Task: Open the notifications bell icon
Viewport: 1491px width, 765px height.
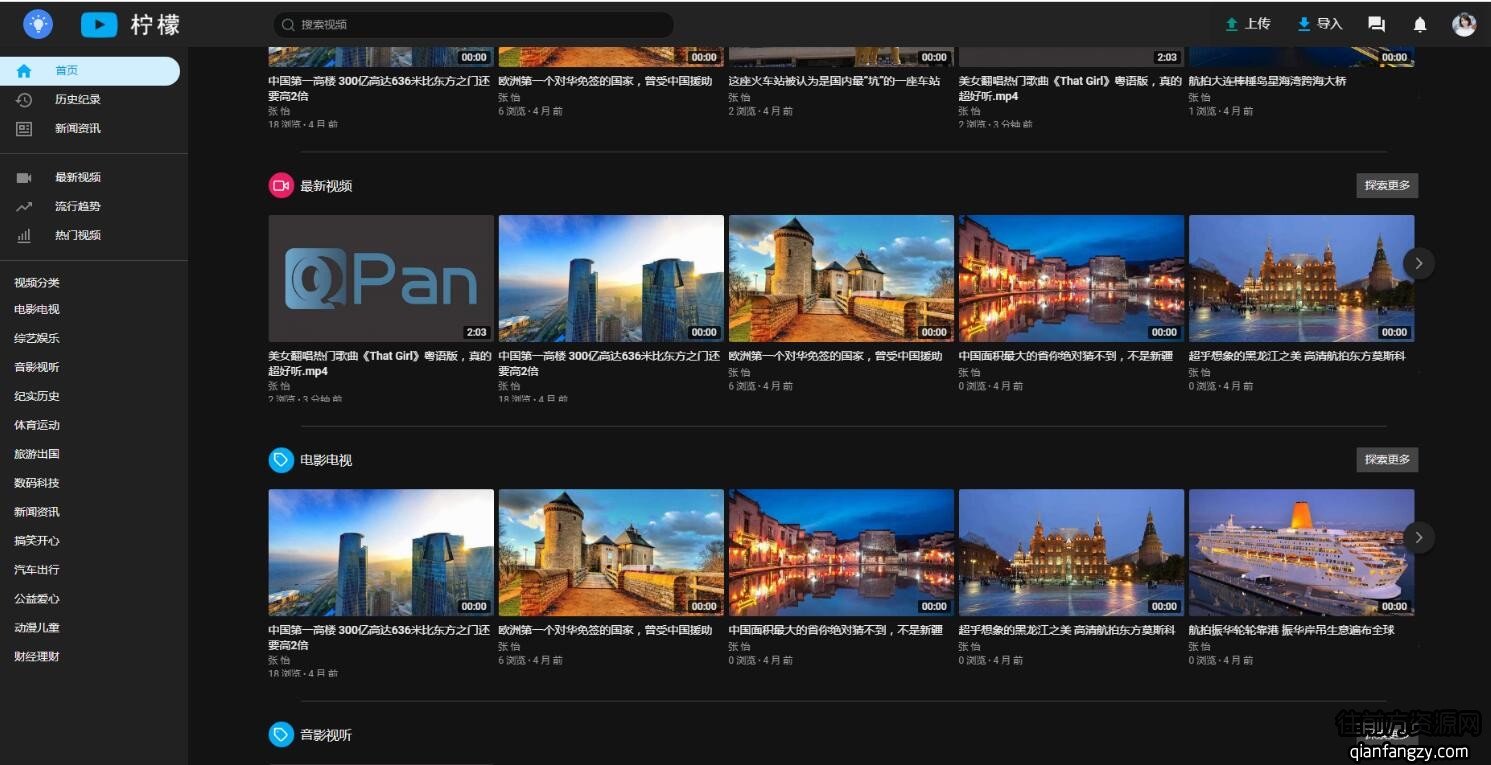Action: pyautogui.click(x=1420, y=25)
